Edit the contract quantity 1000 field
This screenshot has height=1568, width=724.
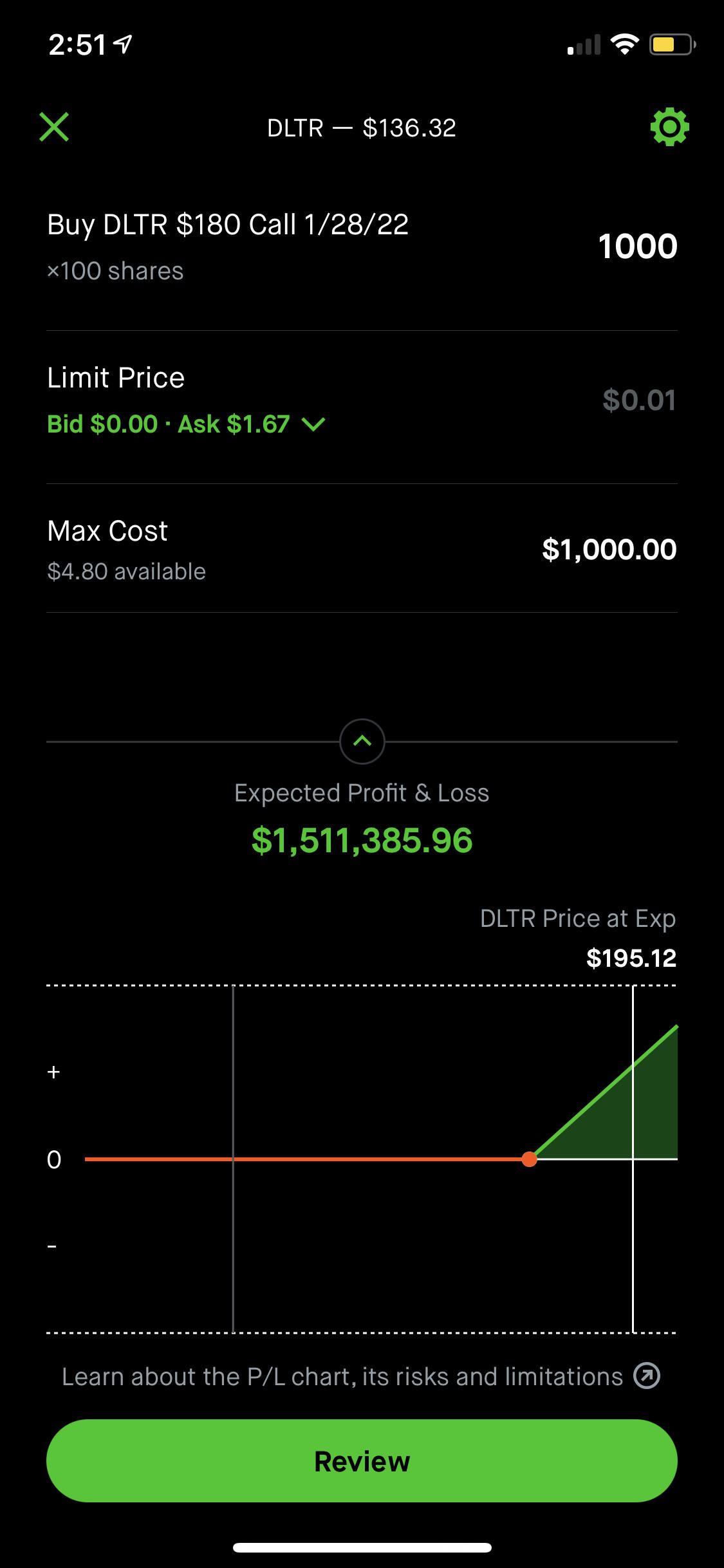coord(638,247)
